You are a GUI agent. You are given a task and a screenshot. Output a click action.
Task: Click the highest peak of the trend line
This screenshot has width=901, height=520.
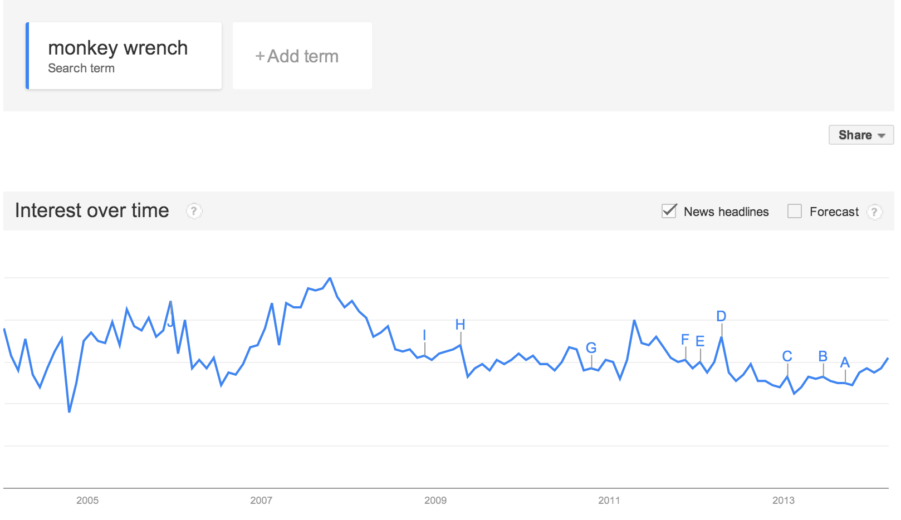[x=330, y=279]
